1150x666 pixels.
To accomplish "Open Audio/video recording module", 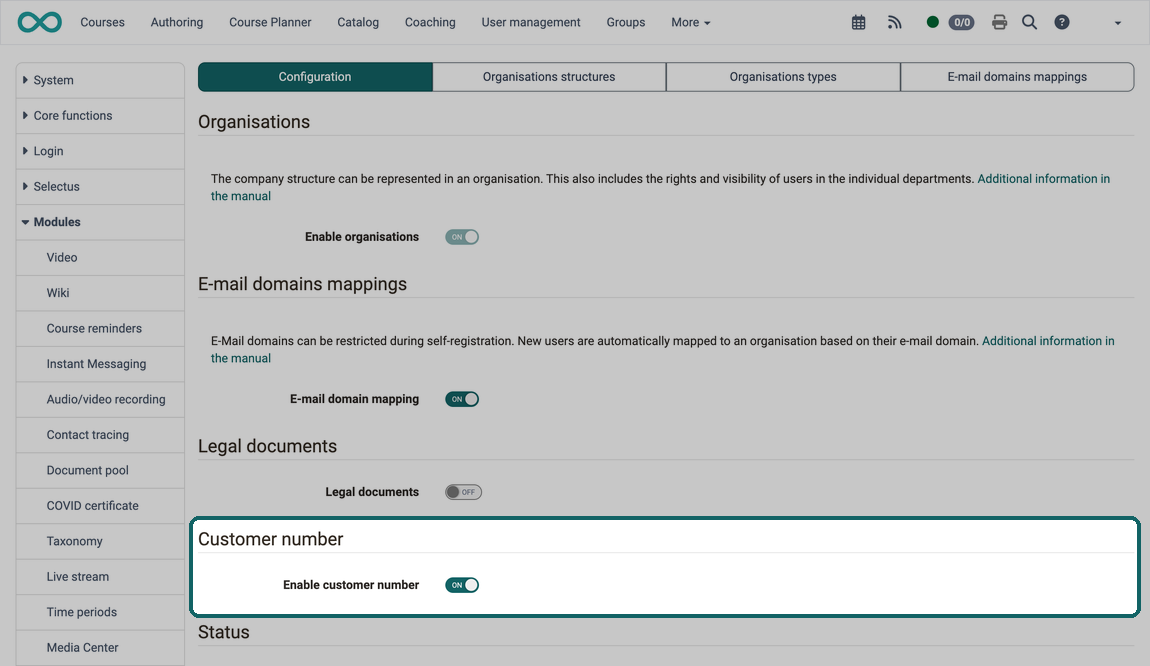I will coord(100,399).
